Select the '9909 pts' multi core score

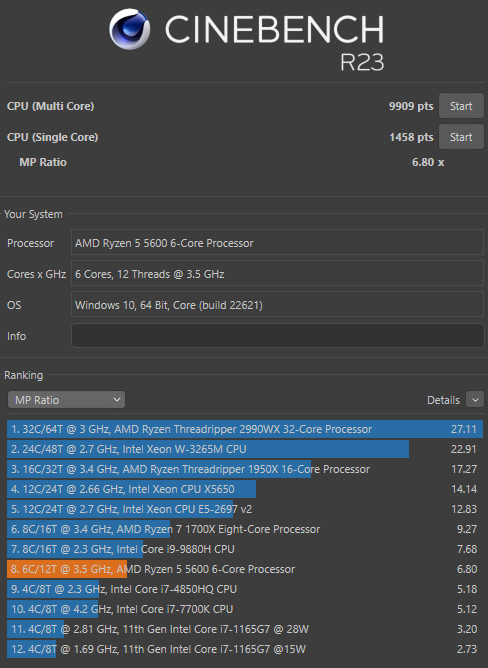[x=411, y=107]
